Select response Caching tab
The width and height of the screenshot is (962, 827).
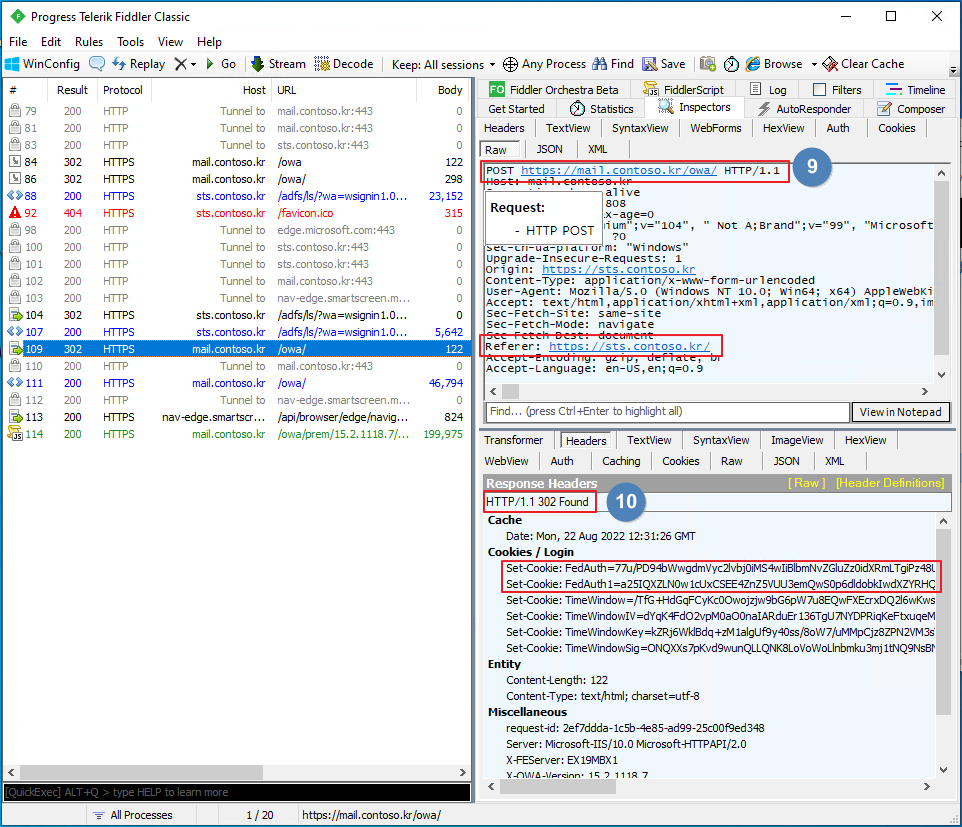pos(621,461)
